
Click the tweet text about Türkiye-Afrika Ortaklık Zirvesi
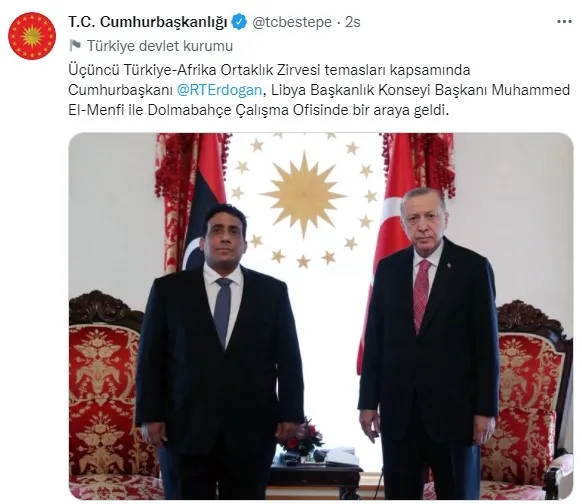pos(319,90)
